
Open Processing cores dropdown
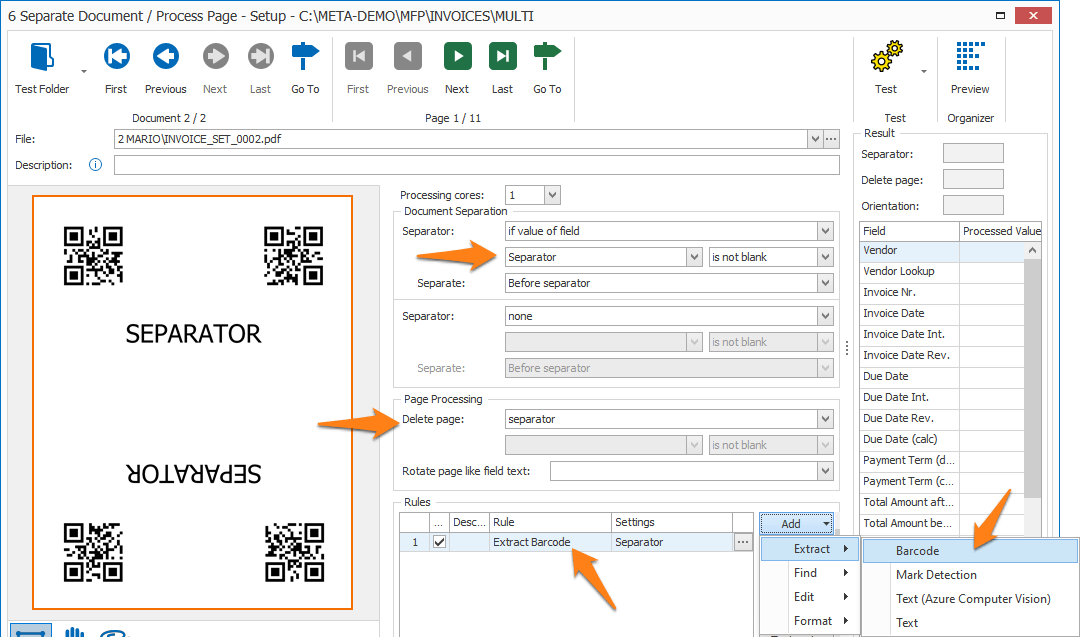coord(552,195)
